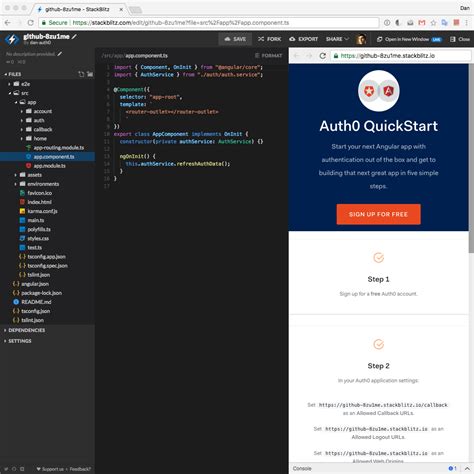Click the Step 1 checkmark icon
Viewport: 474px width, 474px height.
coord(378,258)
